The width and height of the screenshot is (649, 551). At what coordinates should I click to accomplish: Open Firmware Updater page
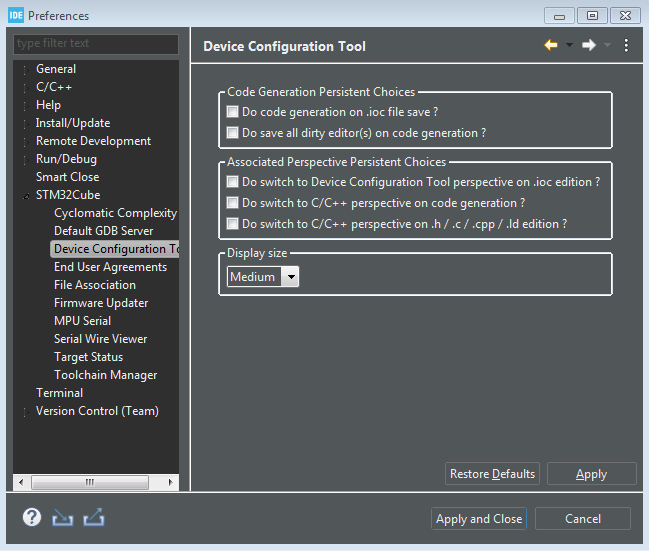click(101, 303)
